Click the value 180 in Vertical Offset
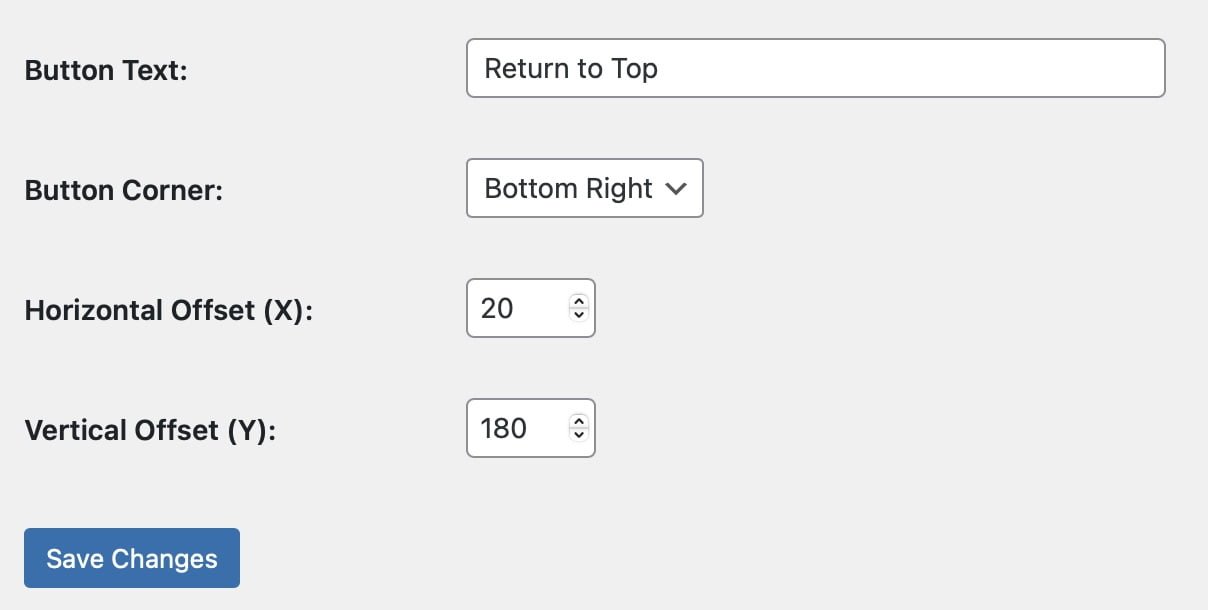1208x610 pixels. [503, 428]
